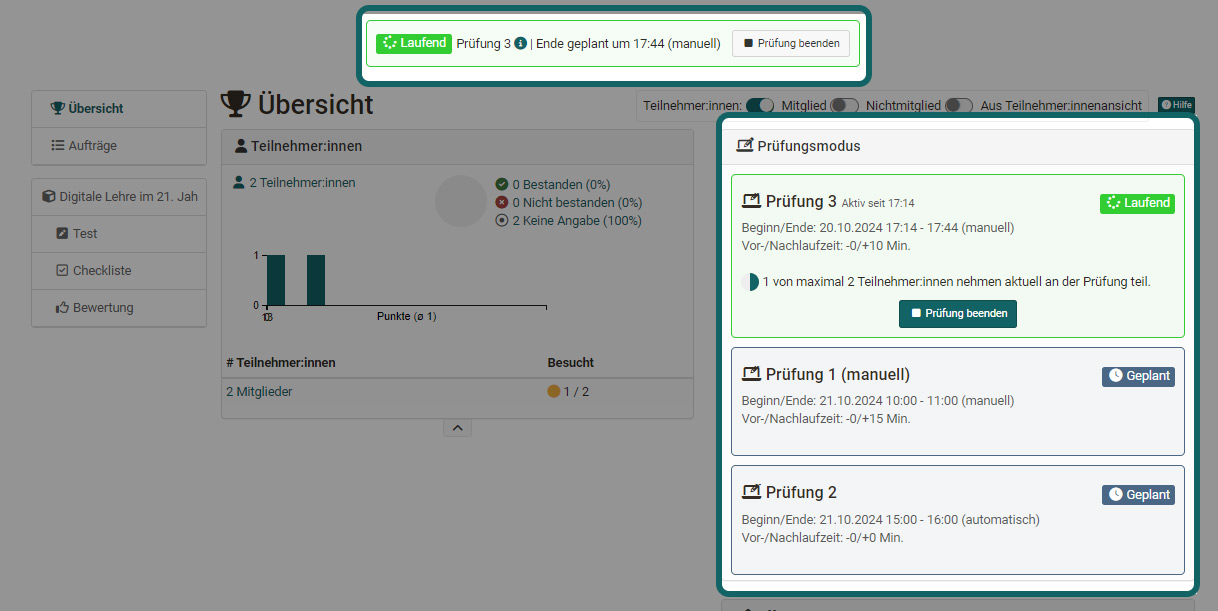Disable the Teilnehmer:innen toggle
The width and height of the screenshot is (1218, 611).
point(761,103)
